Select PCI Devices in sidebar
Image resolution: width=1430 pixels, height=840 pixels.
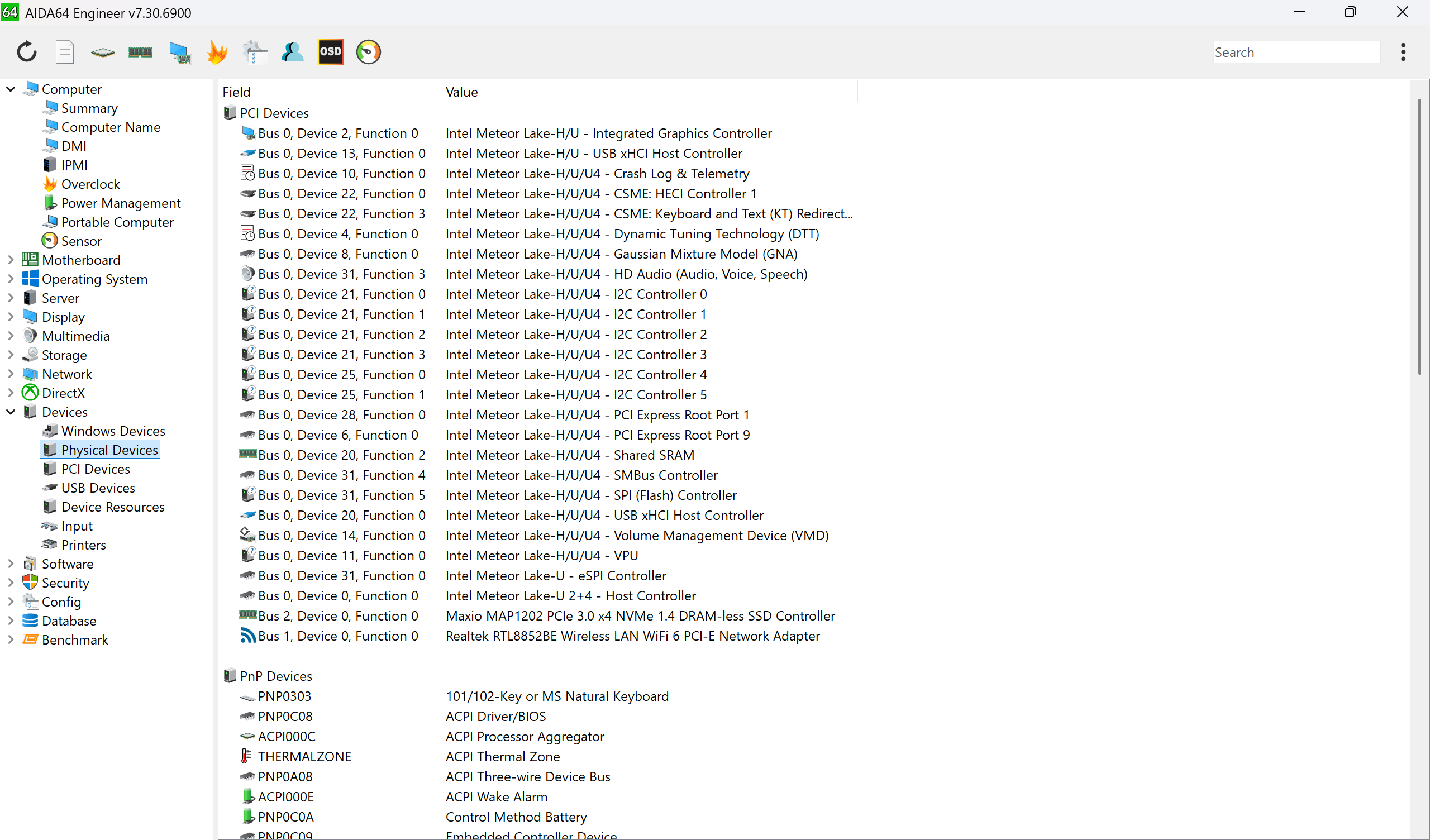point(96,469)
